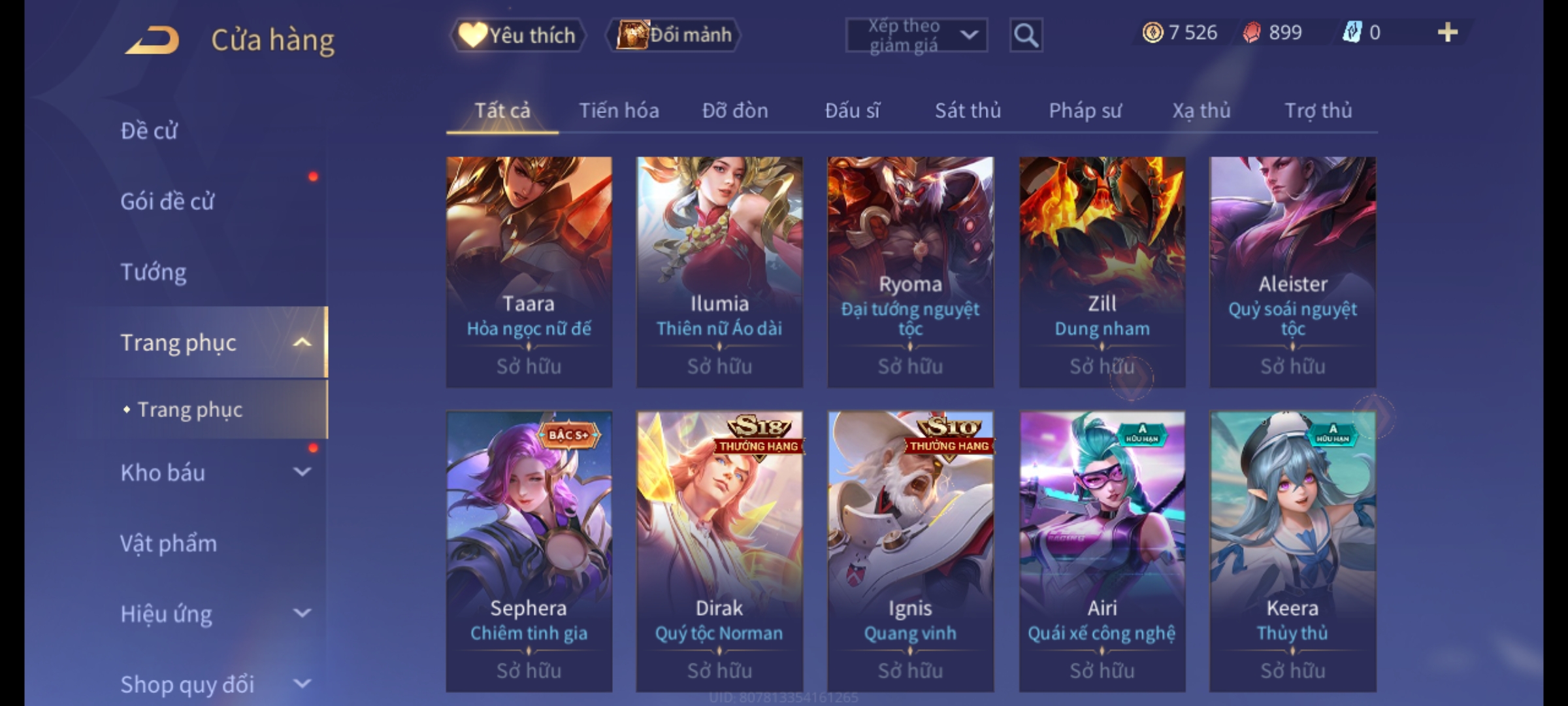This screenshot has height=706, width=1568.
Task: Open the Xếp theo giảm giá dropdown
Action: pyautogui.click(x=916, y=35)
